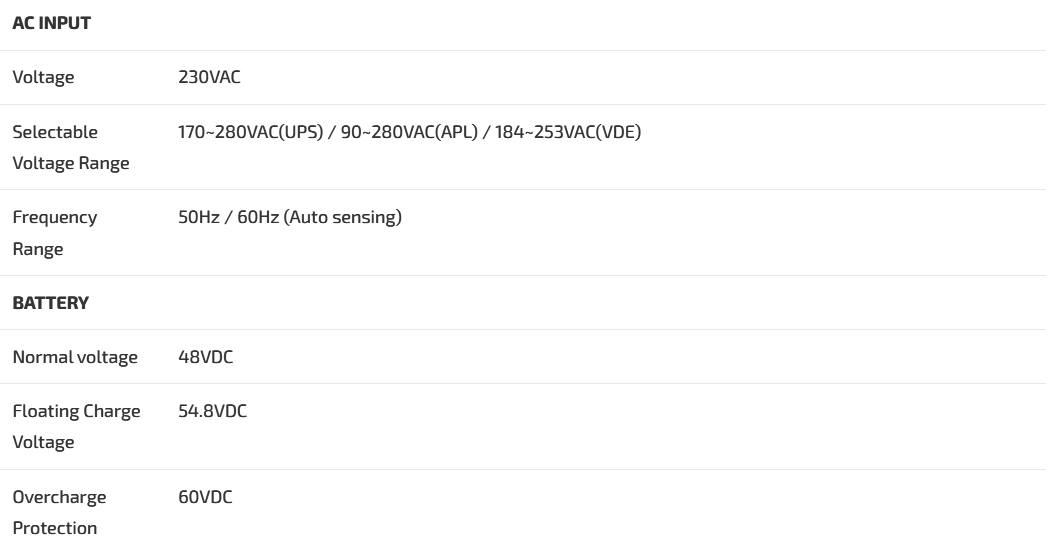Click the '(Auto sensing)' text
1050x554 pixels.
click(343, 217)
